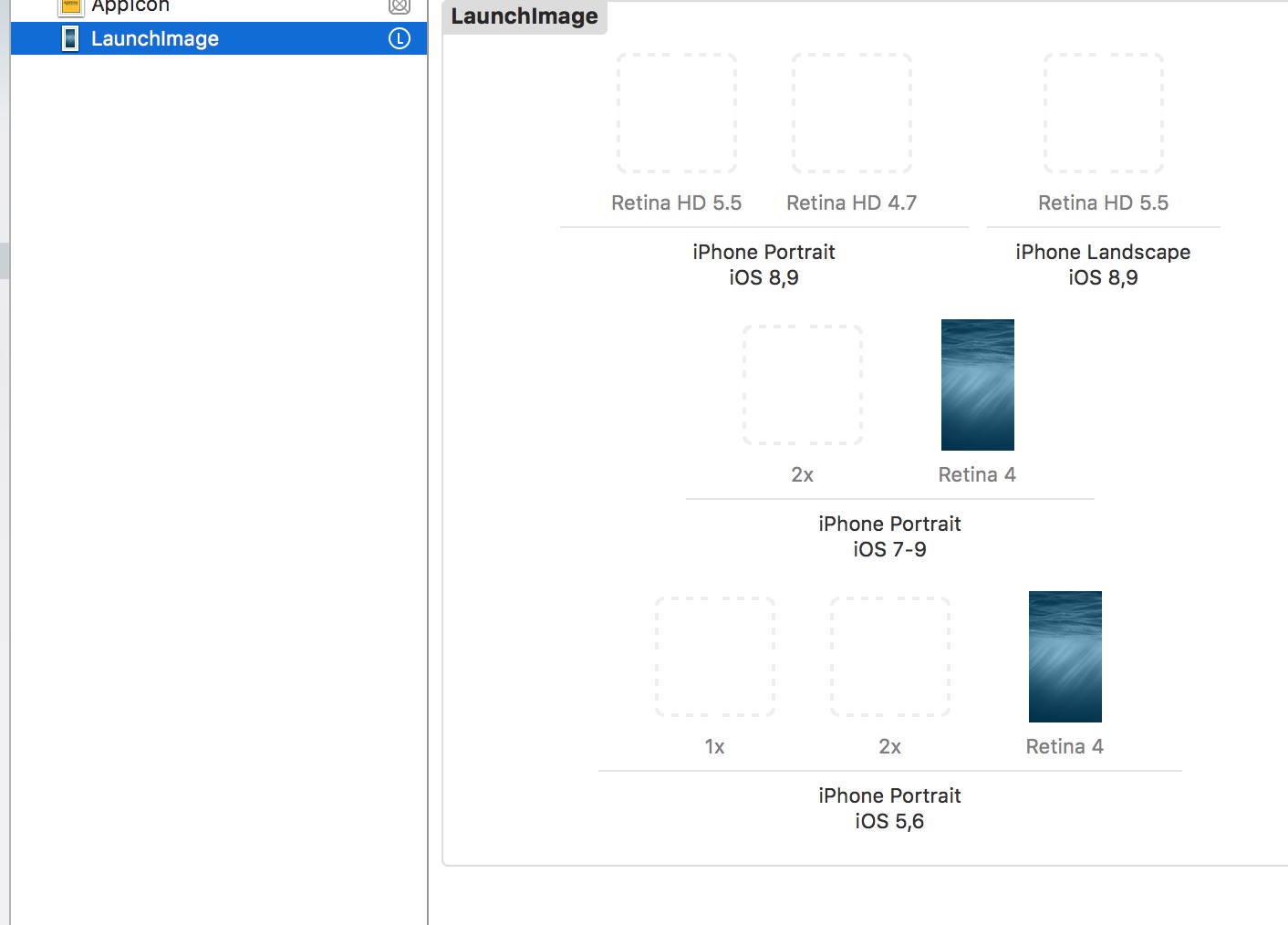Click the L badge on LaunchImage row
This screenshot has height=925, width=1288.
point(400,38)
